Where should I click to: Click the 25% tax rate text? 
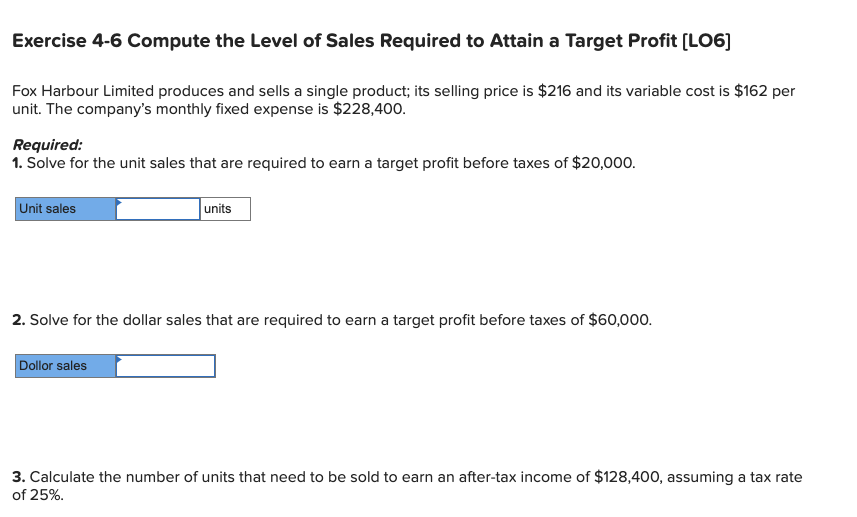coord(50,495)
